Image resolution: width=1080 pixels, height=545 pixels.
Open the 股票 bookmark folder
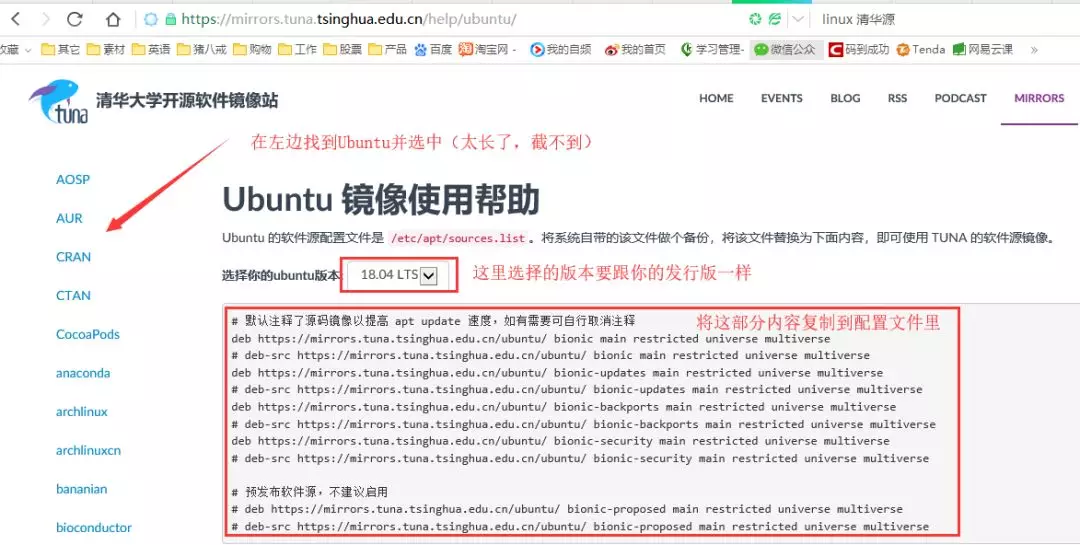pyautogui.click(x=342, y=50)
